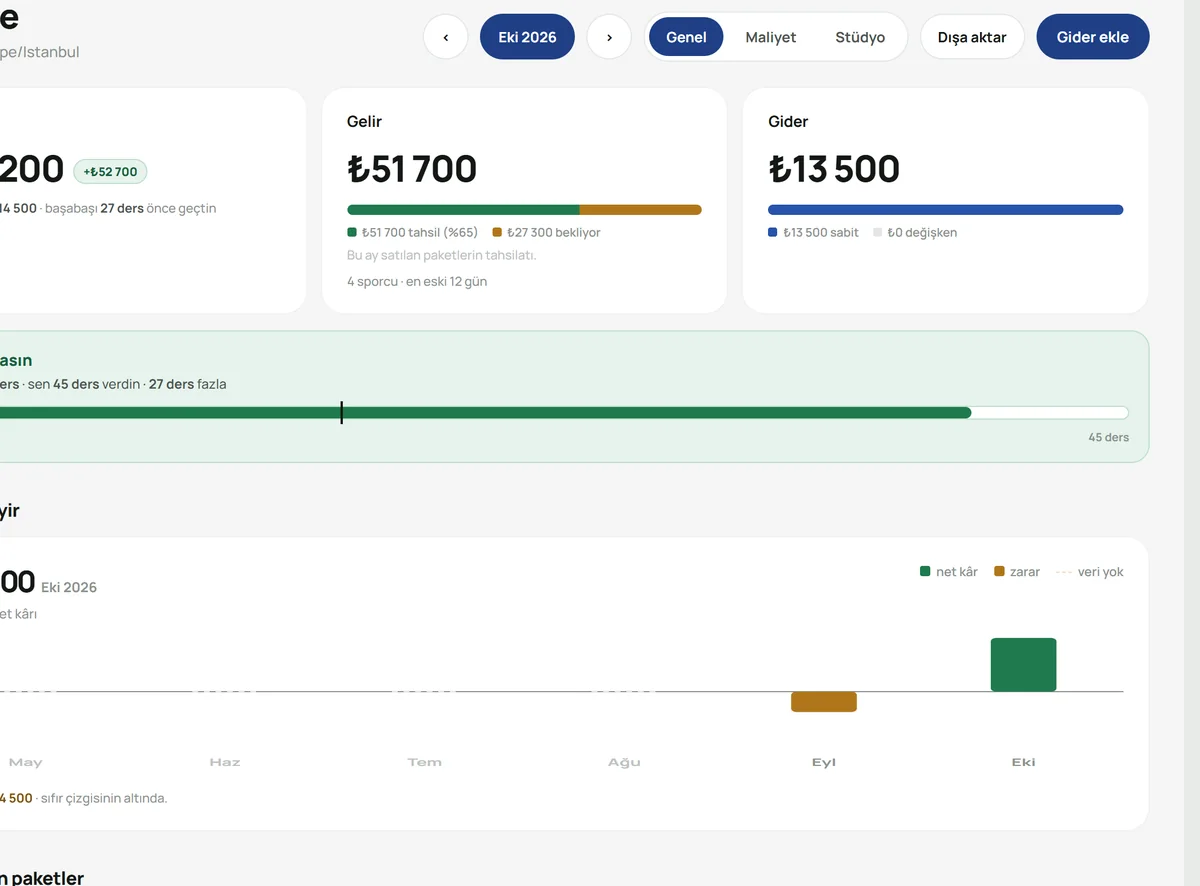
Task: Click the green 'net kâr' legend swatch
Action: (925, 572)
